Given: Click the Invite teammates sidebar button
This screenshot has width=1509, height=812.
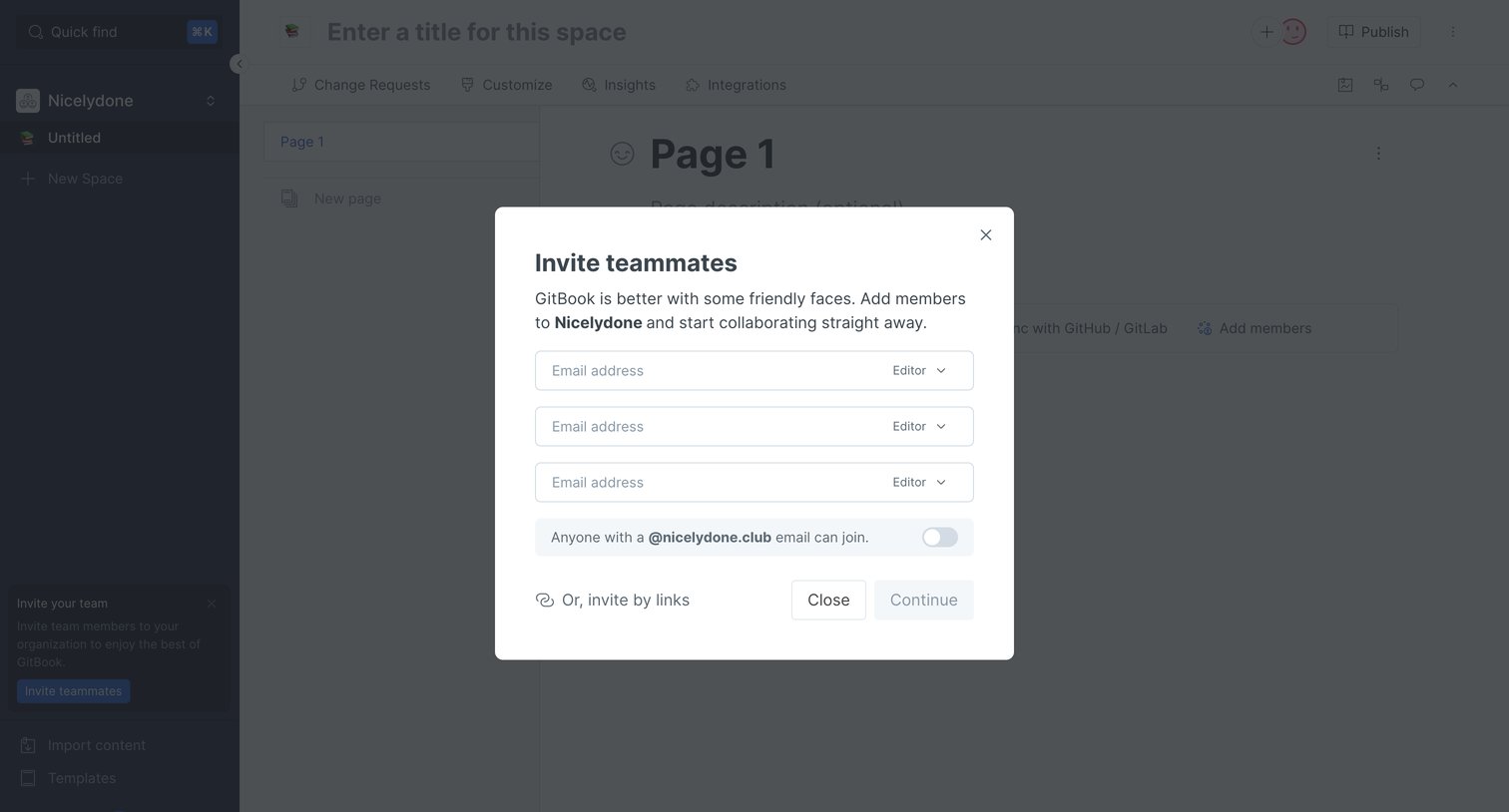Looking at the screenshot, I should coord(74,691).
